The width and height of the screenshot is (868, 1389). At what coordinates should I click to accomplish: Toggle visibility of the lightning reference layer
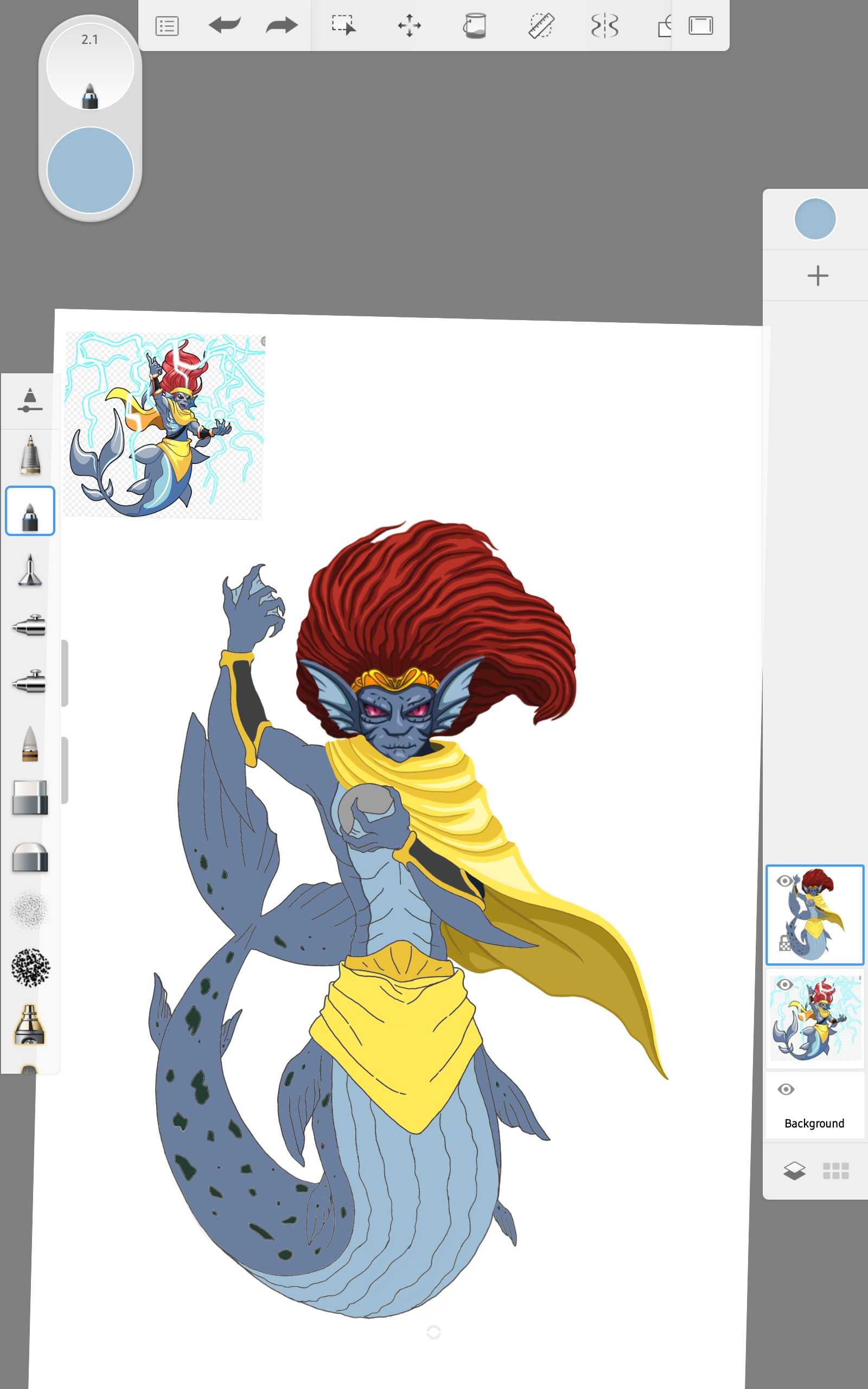click(x=785, y=984)
